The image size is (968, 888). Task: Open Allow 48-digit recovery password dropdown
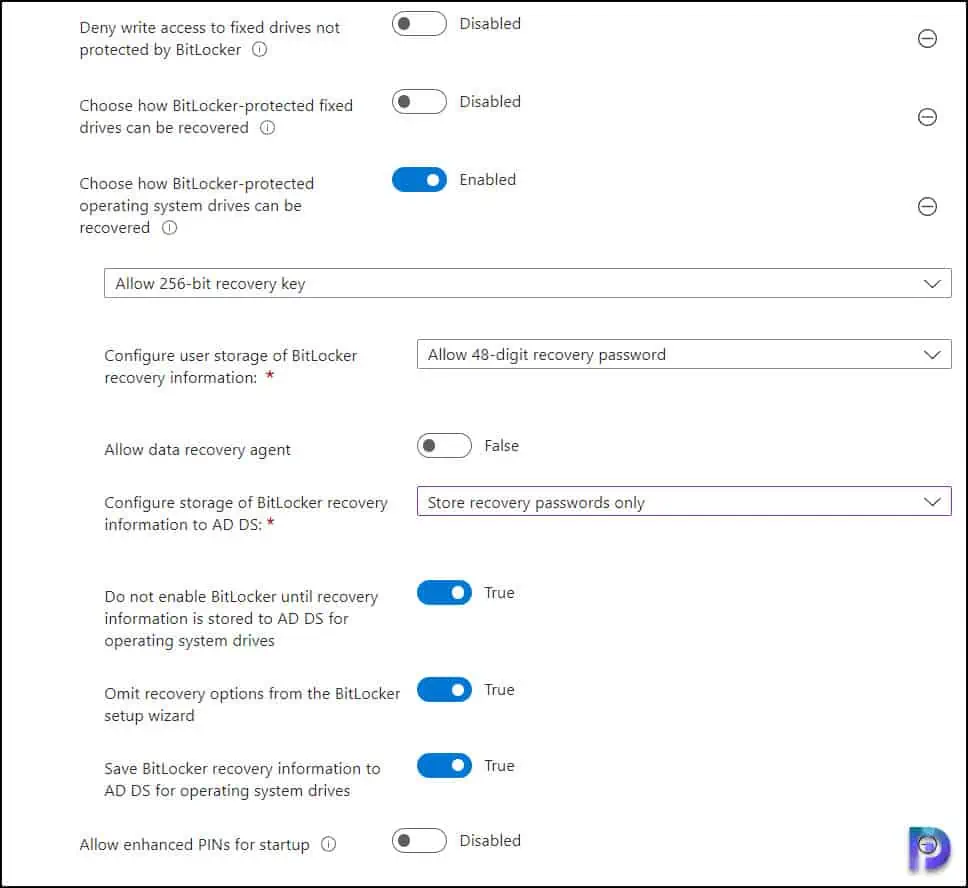[x=684, y=354]
